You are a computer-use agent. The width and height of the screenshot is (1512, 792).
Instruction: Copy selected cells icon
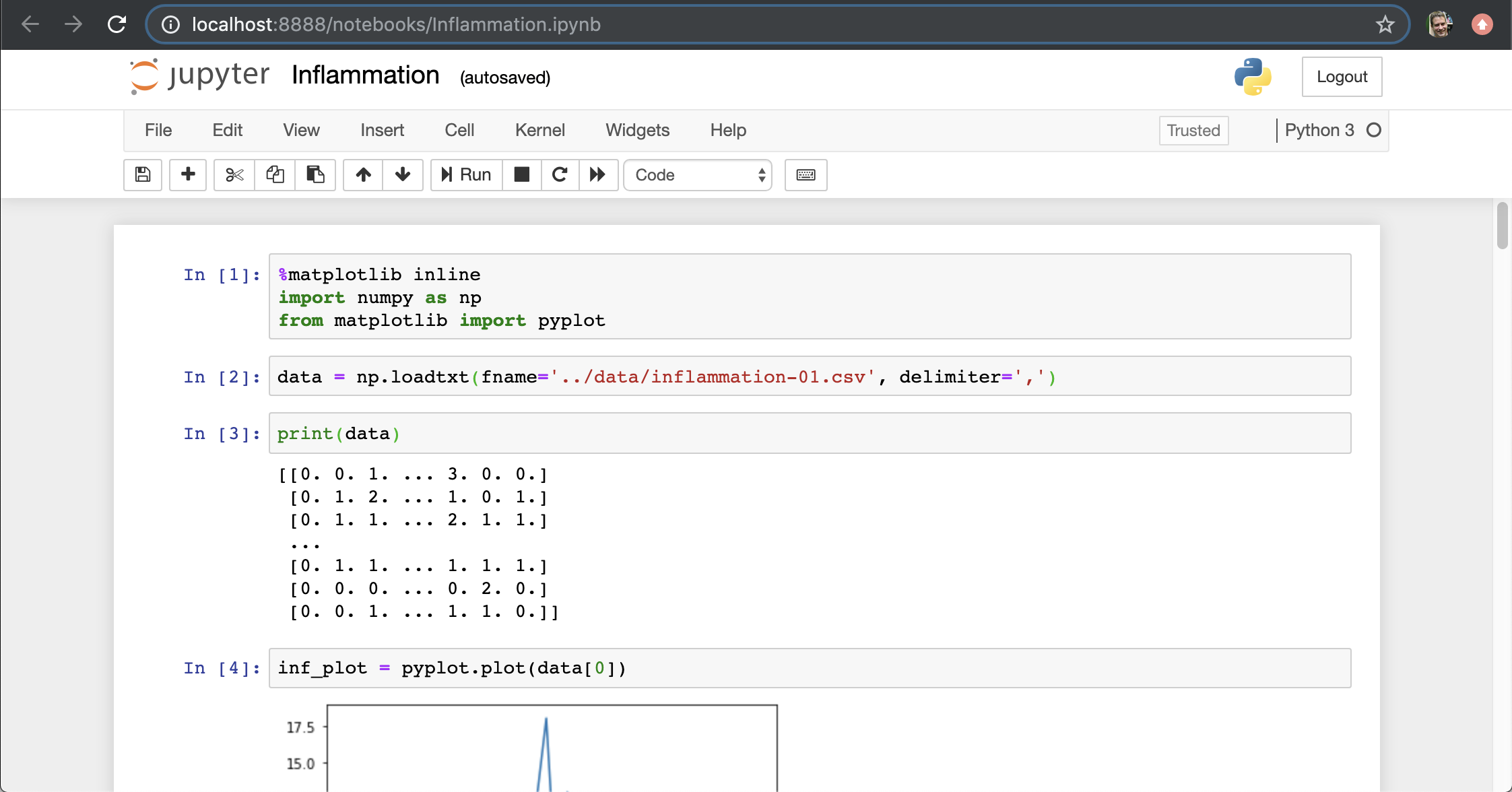[x=275, y=175]
